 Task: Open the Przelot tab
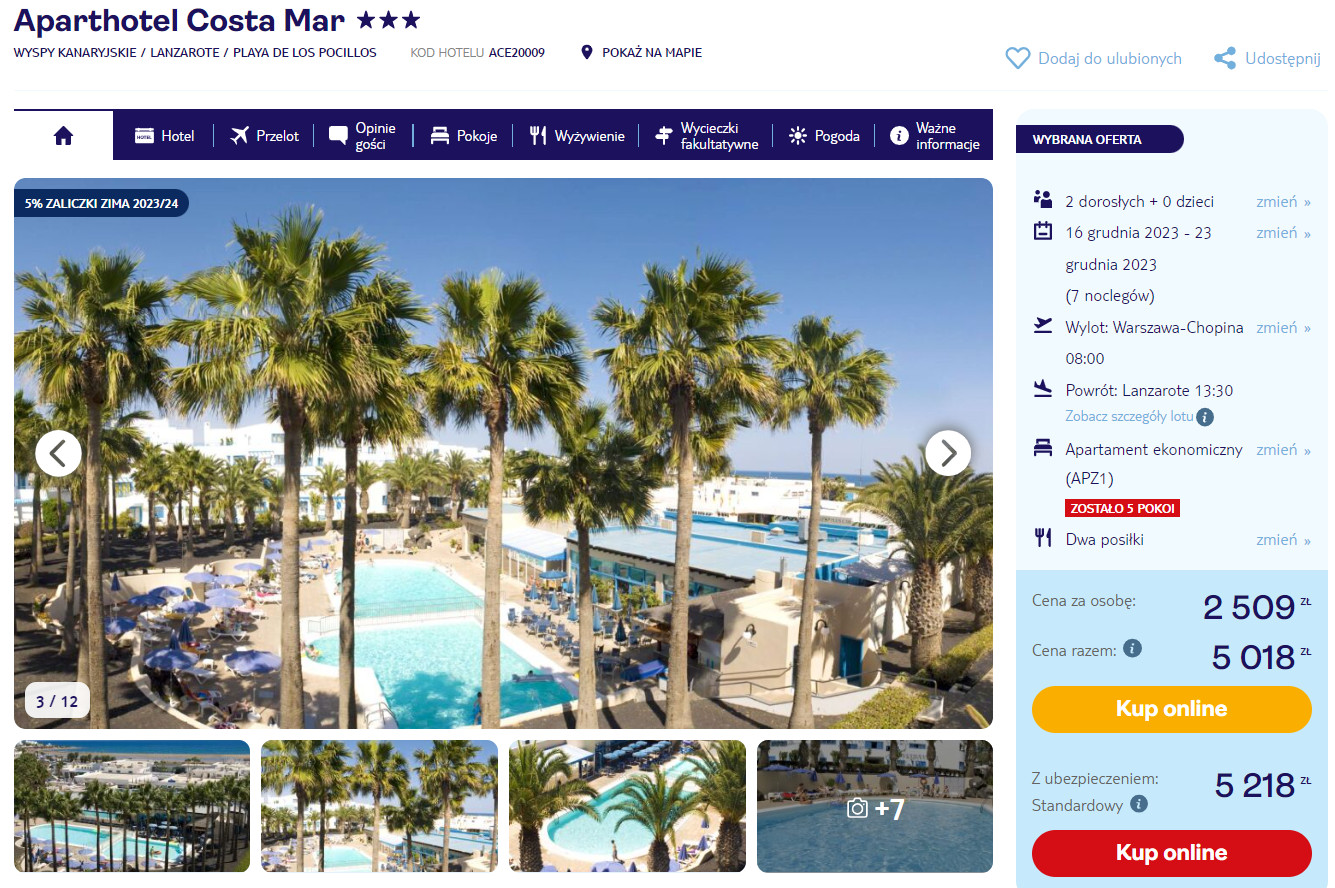[264, 136]
